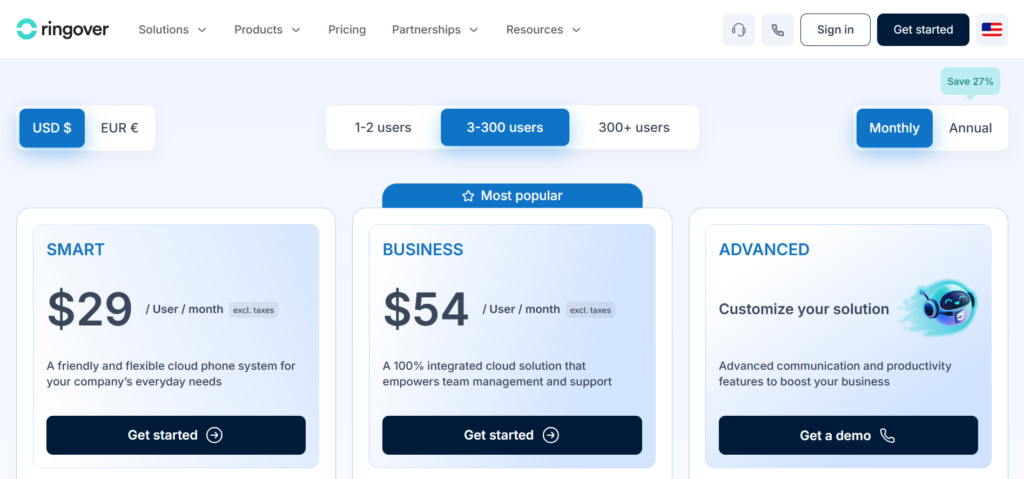Switch billing to Annual
The width and height of the screenshot is (1024, 479).
point(970,128)
